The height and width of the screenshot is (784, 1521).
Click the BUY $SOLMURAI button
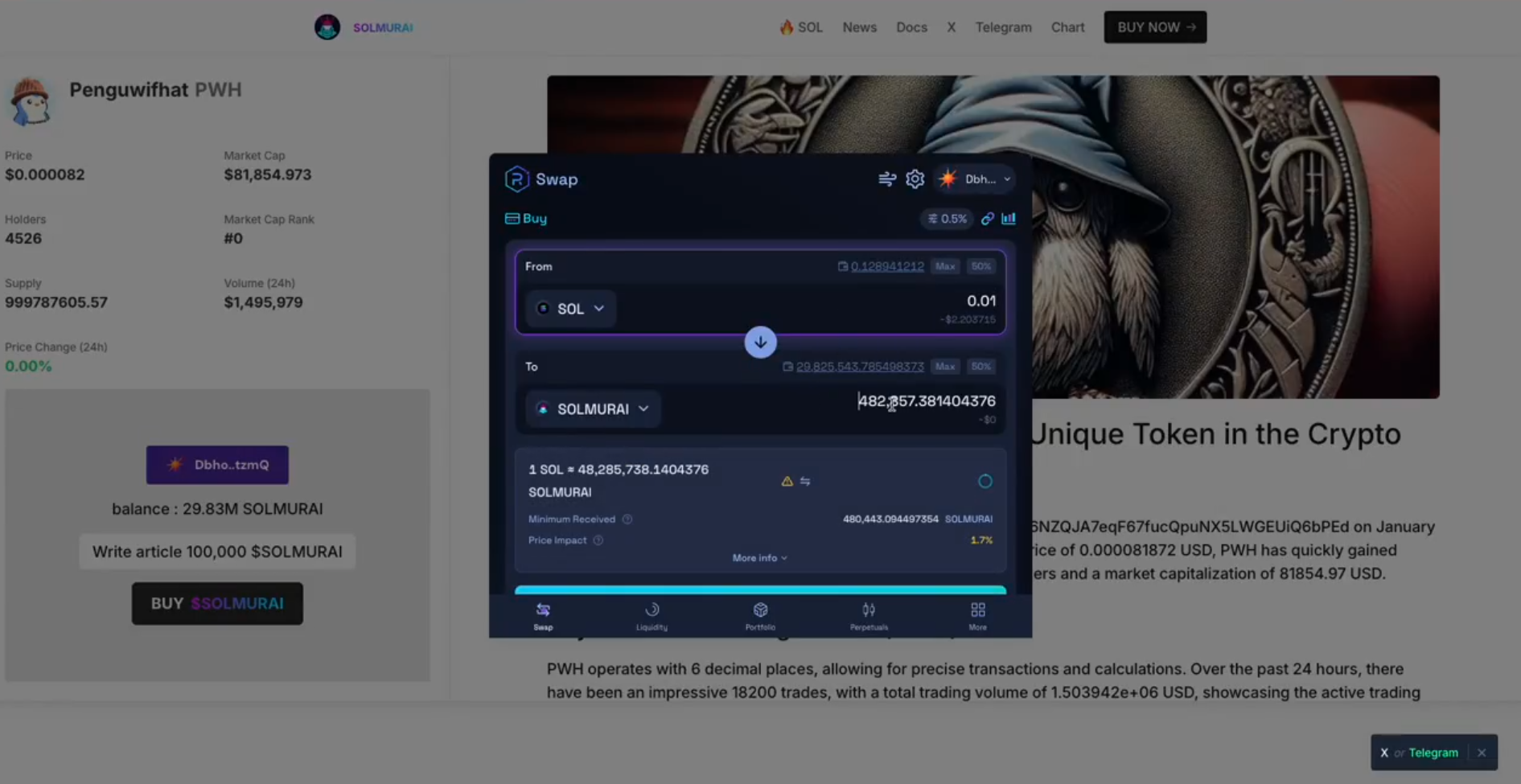217,604
